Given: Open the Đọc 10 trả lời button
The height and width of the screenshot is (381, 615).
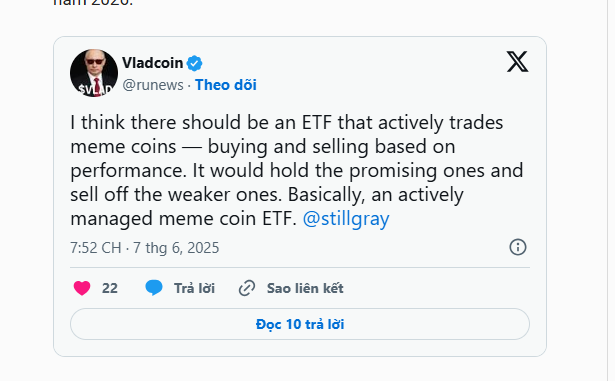Looking at the screenshot, I should (300, 324).
